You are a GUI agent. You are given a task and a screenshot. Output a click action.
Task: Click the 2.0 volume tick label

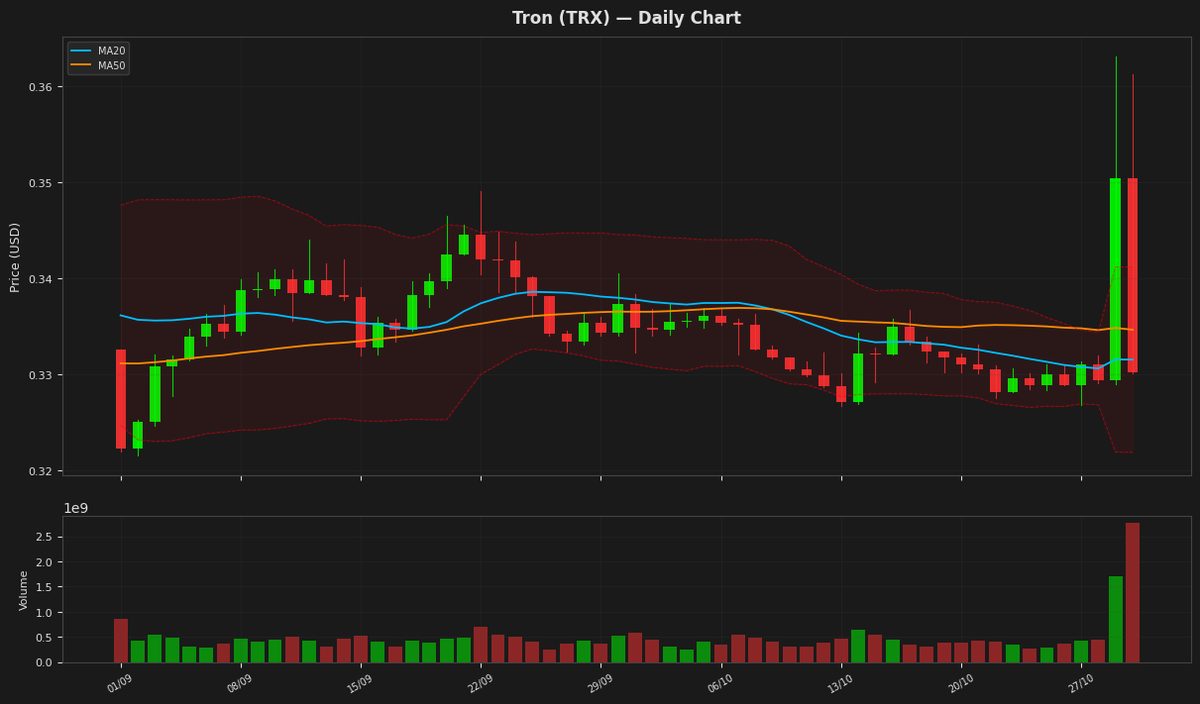(46, 562)
